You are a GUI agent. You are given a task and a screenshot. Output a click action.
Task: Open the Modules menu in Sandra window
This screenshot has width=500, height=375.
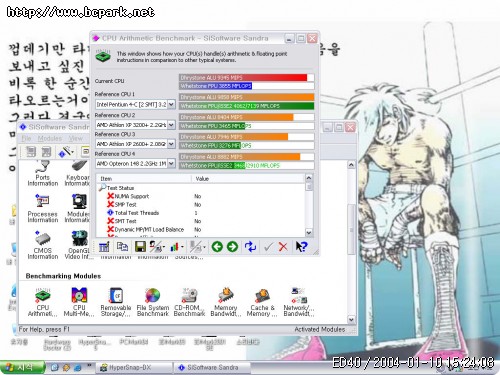coord(50,138)
